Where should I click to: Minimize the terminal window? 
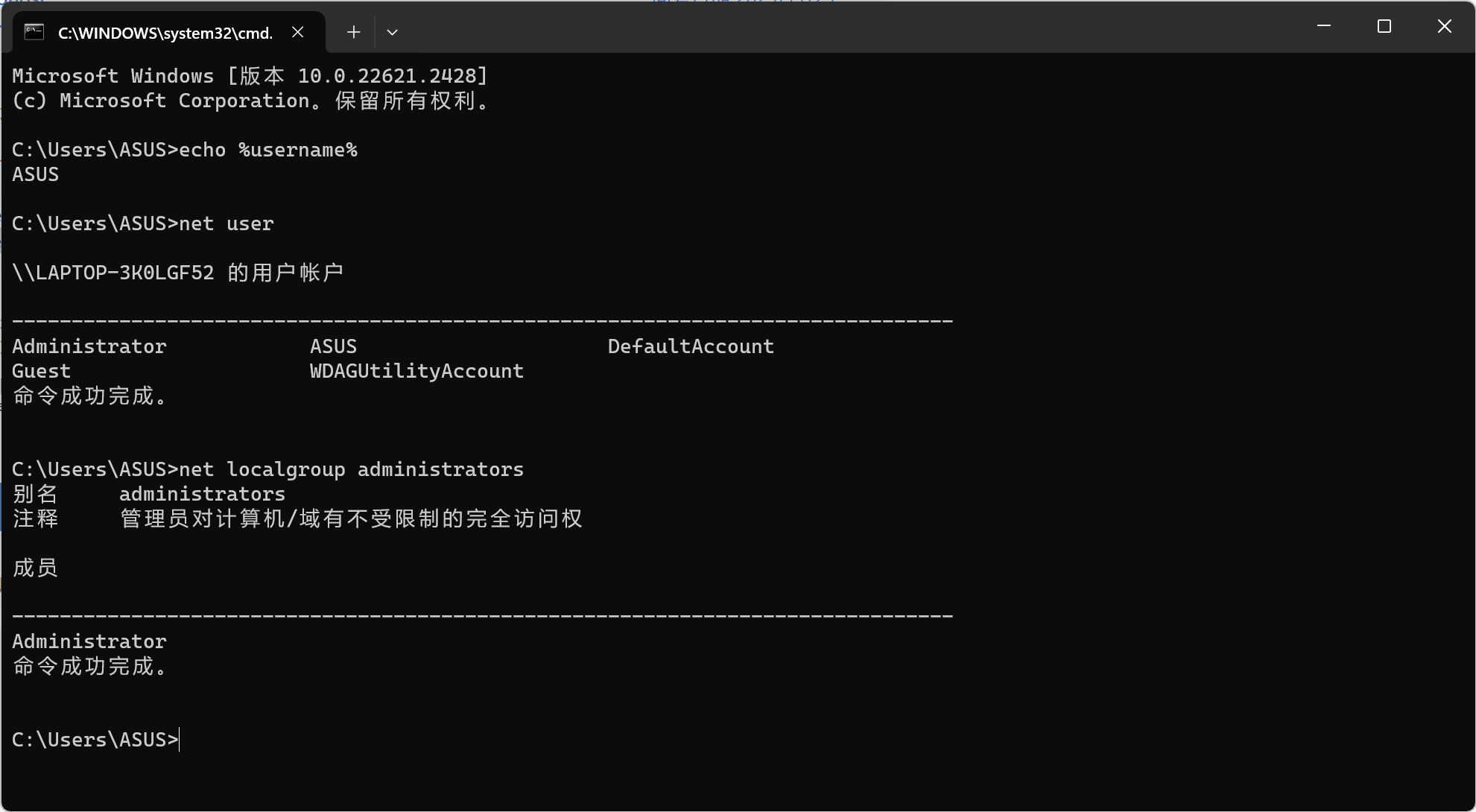tap(1324, 26)
